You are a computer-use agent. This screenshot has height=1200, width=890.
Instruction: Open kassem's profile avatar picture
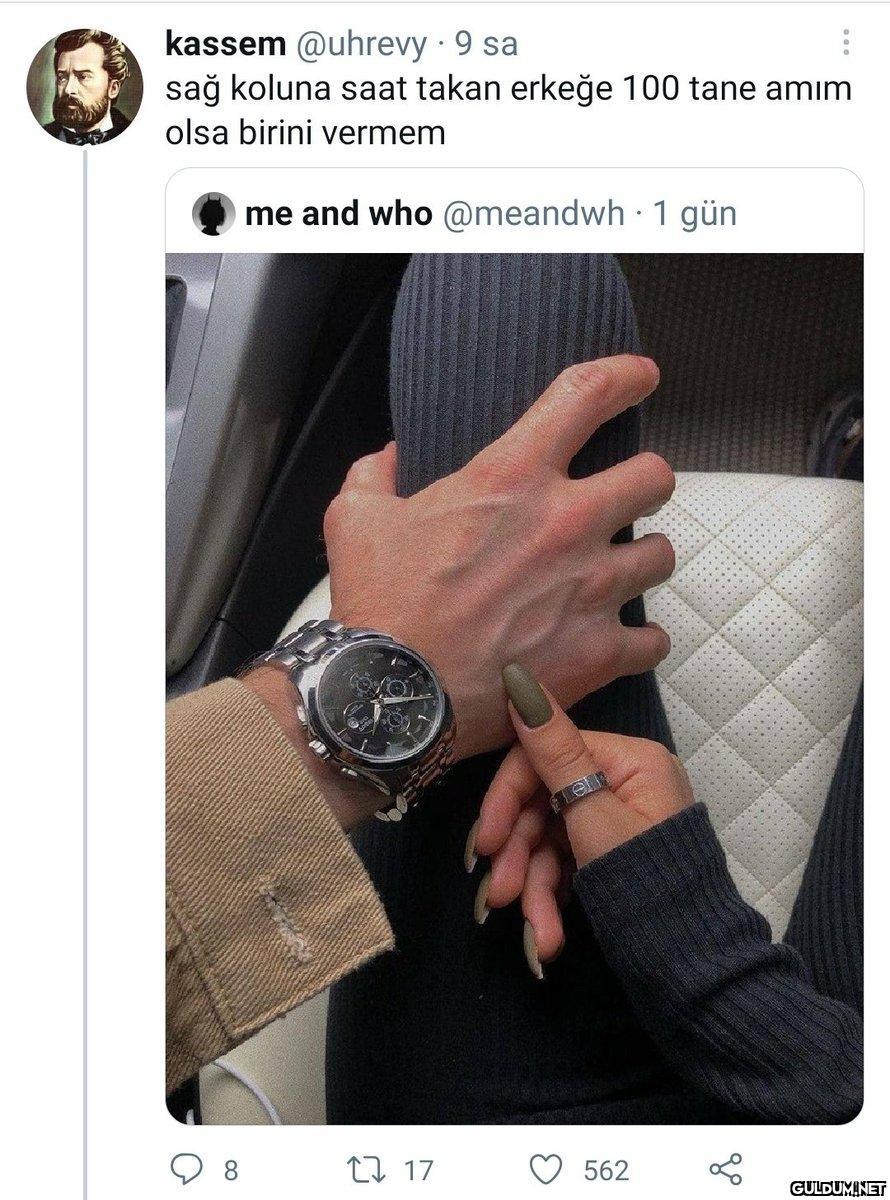(86, 86)
